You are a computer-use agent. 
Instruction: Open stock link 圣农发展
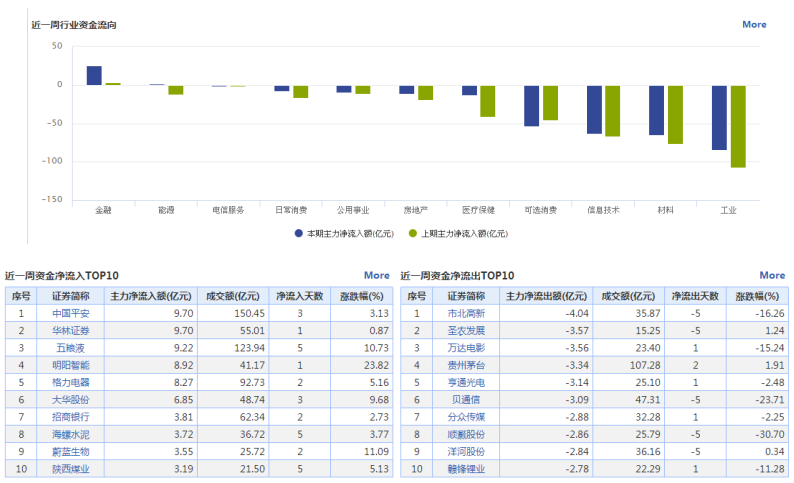point(466,331)
